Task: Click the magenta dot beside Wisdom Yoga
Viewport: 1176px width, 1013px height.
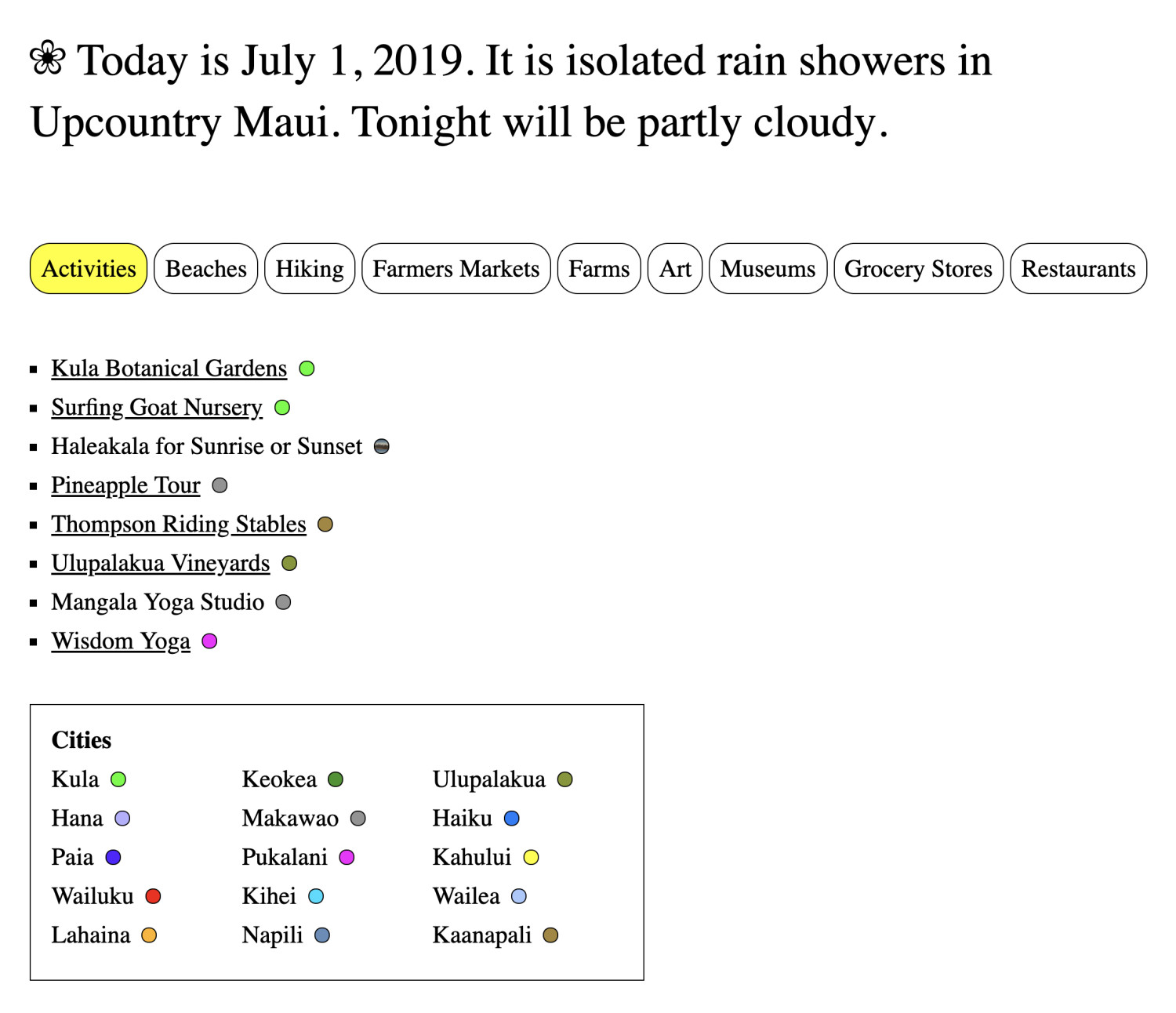Action: click(x=209, y=641)
